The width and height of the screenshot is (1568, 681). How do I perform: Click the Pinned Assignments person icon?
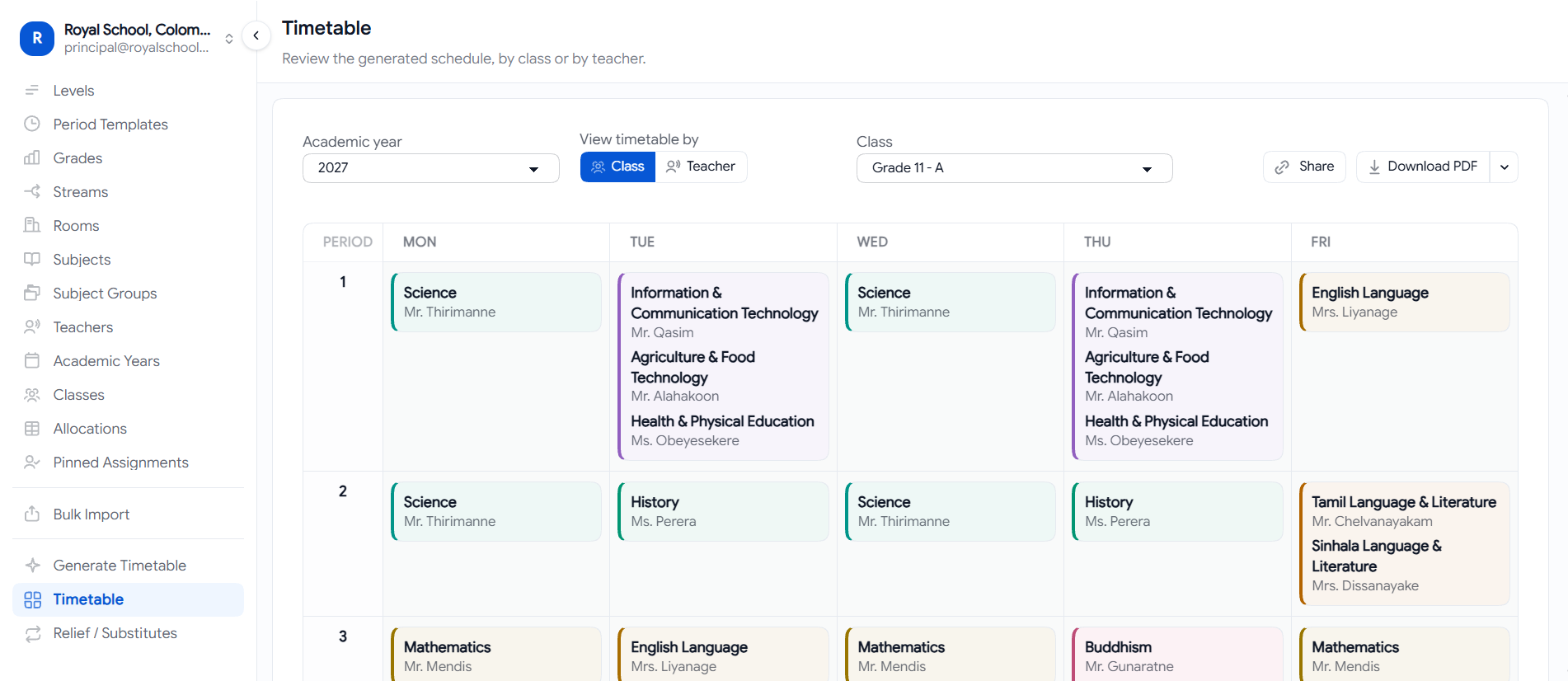(x=32, y=462)
